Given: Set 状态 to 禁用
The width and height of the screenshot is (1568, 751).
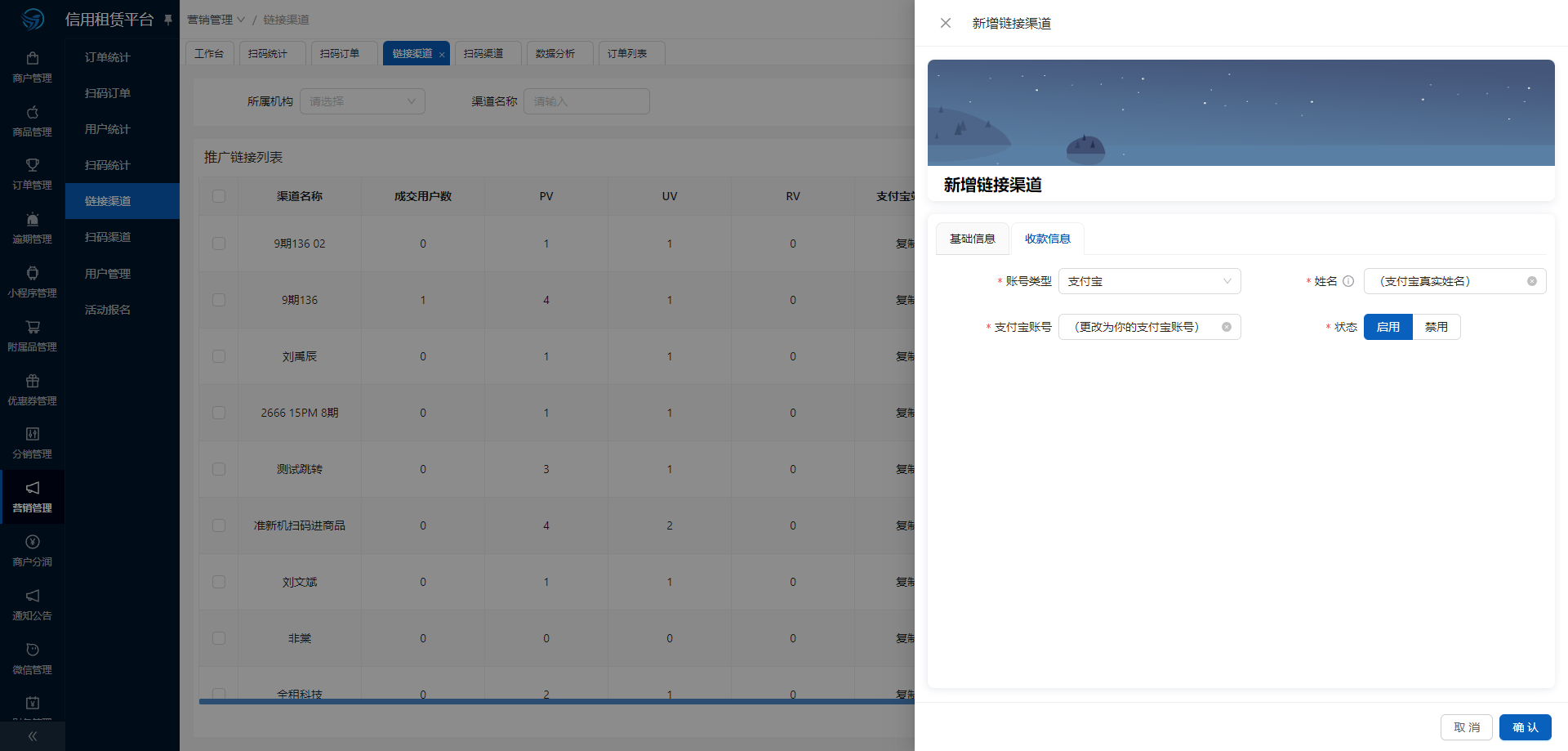Looking at the screenshot, I should point(1437,327).
